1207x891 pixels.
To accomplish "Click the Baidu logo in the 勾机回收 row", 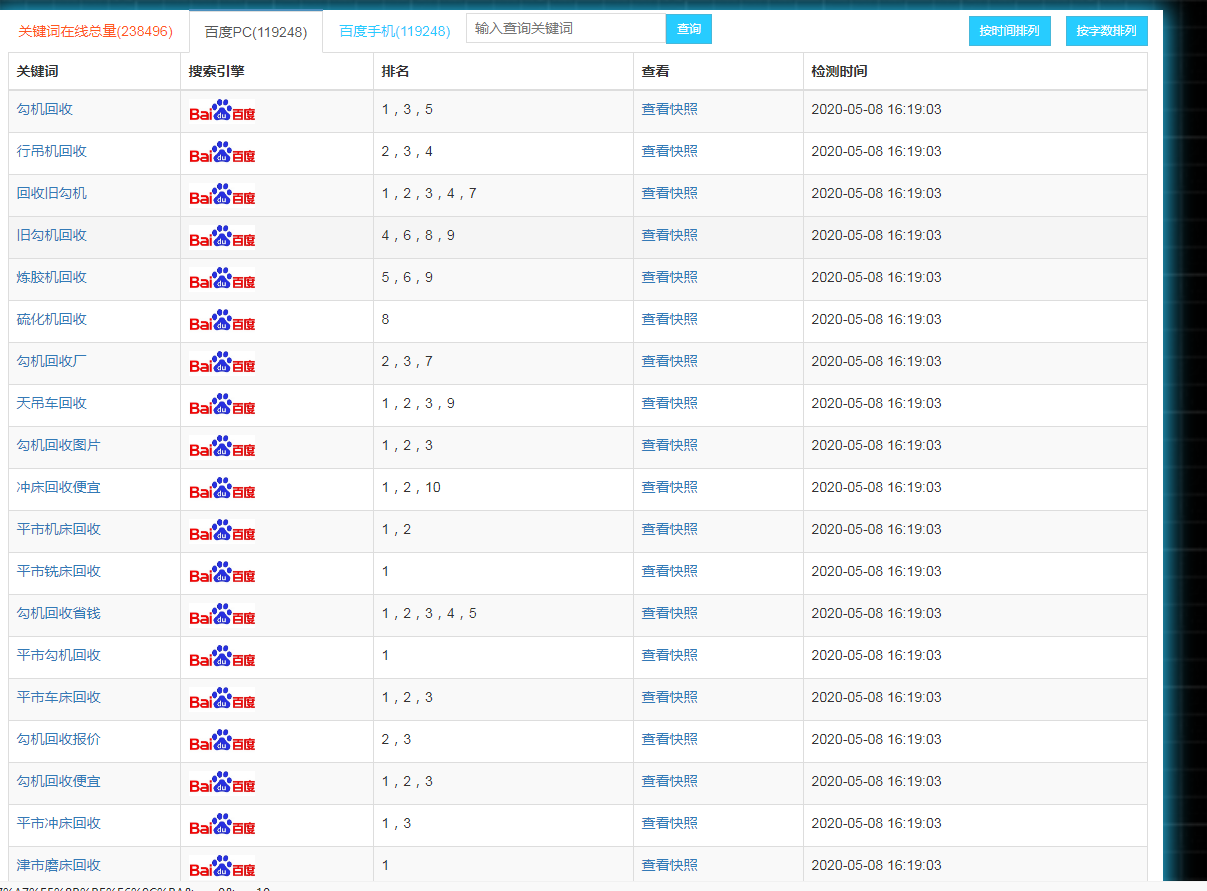I will (x=222, y=111).
